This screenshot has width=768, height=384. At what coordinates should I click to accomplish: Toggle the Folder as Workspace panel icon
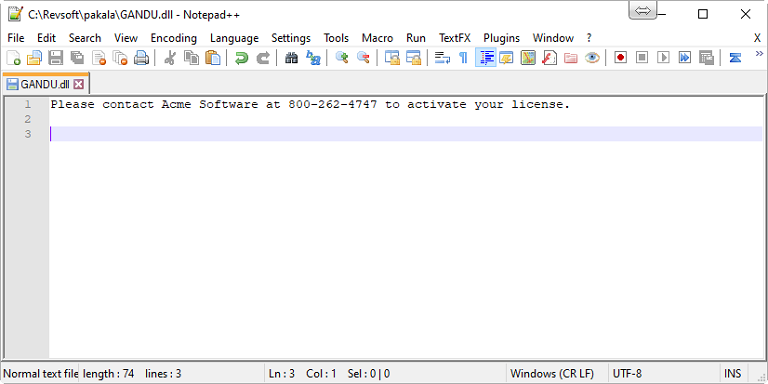[571, 58]
